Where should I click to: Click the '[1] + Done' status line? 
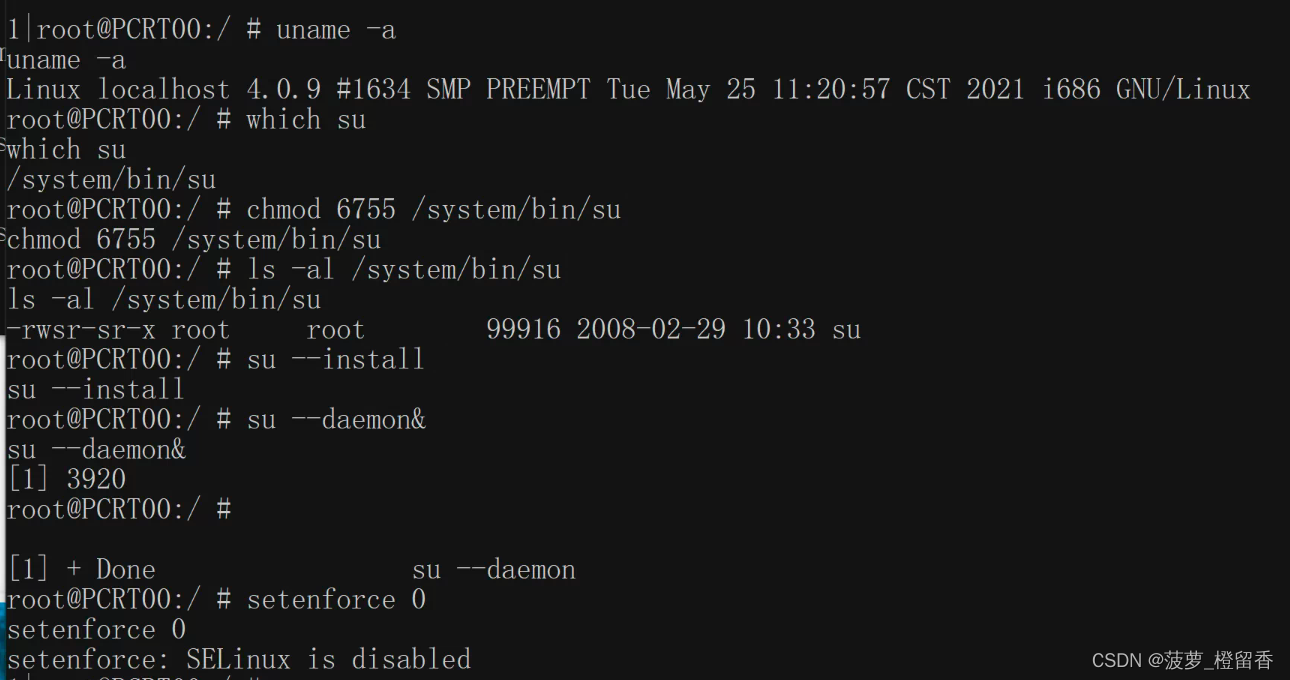(292, 570)
